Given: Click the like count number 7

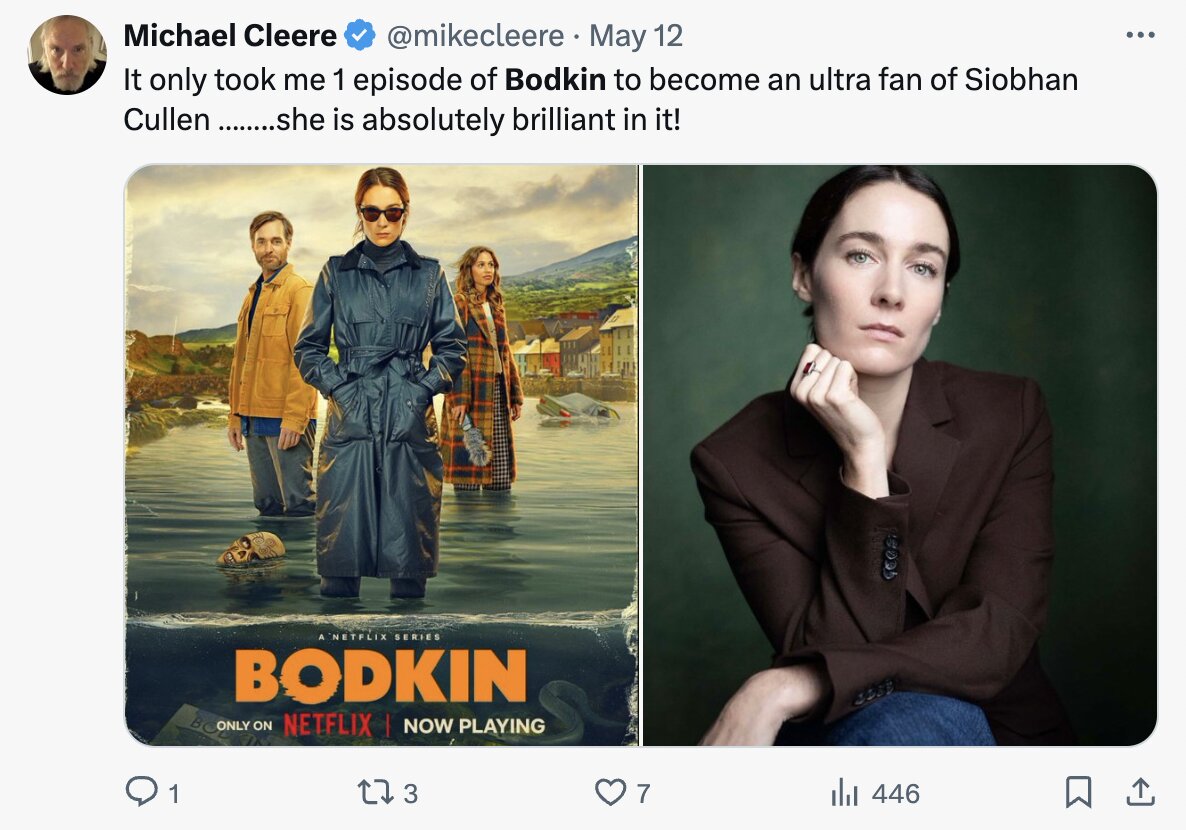Looking at the screenshot, I should [x=643, y=794].
